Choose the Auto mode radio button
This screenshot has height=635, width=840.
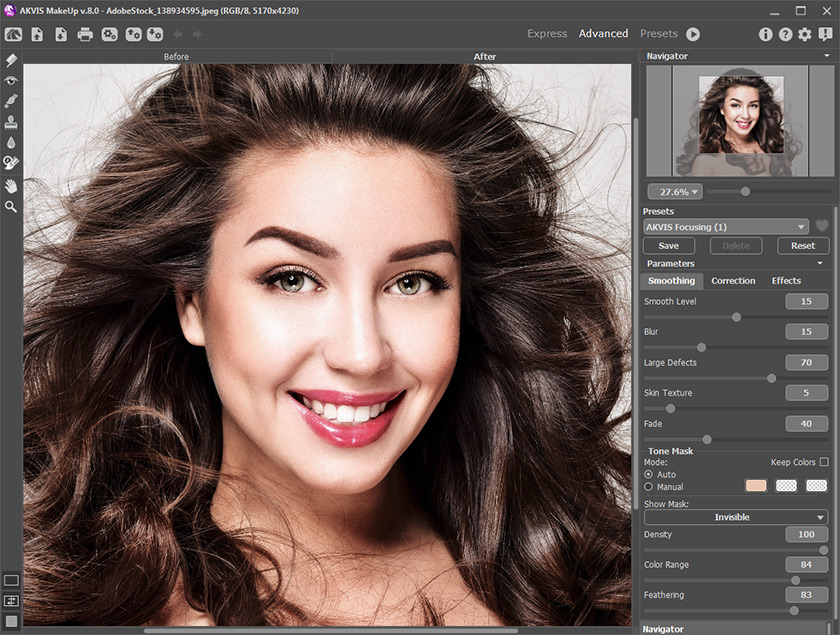[649, 474]
